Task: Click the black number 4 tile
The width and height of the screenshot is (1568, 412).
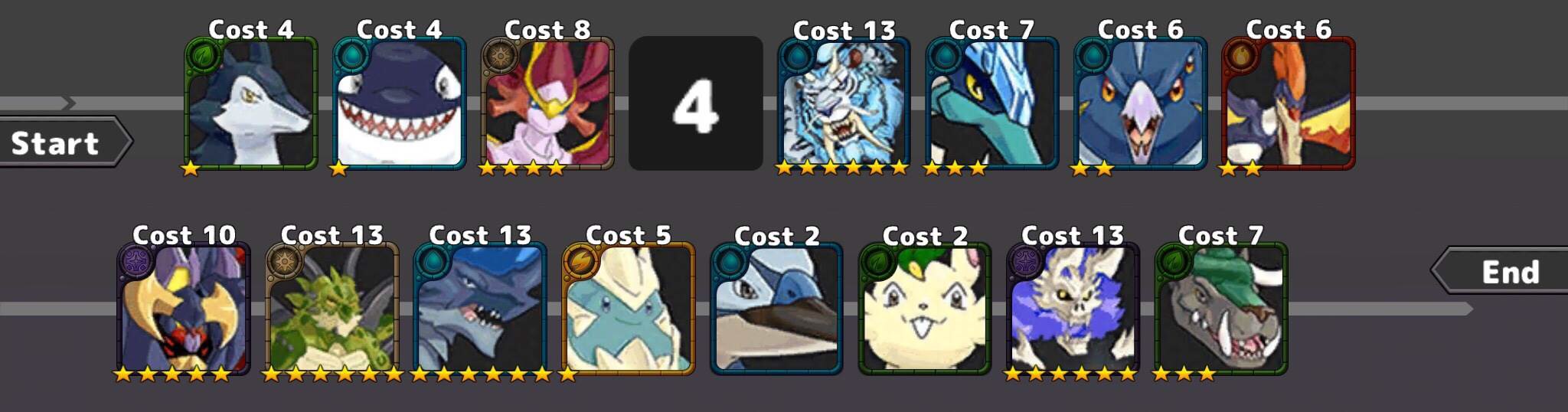Action: click(x=696, y=103)
